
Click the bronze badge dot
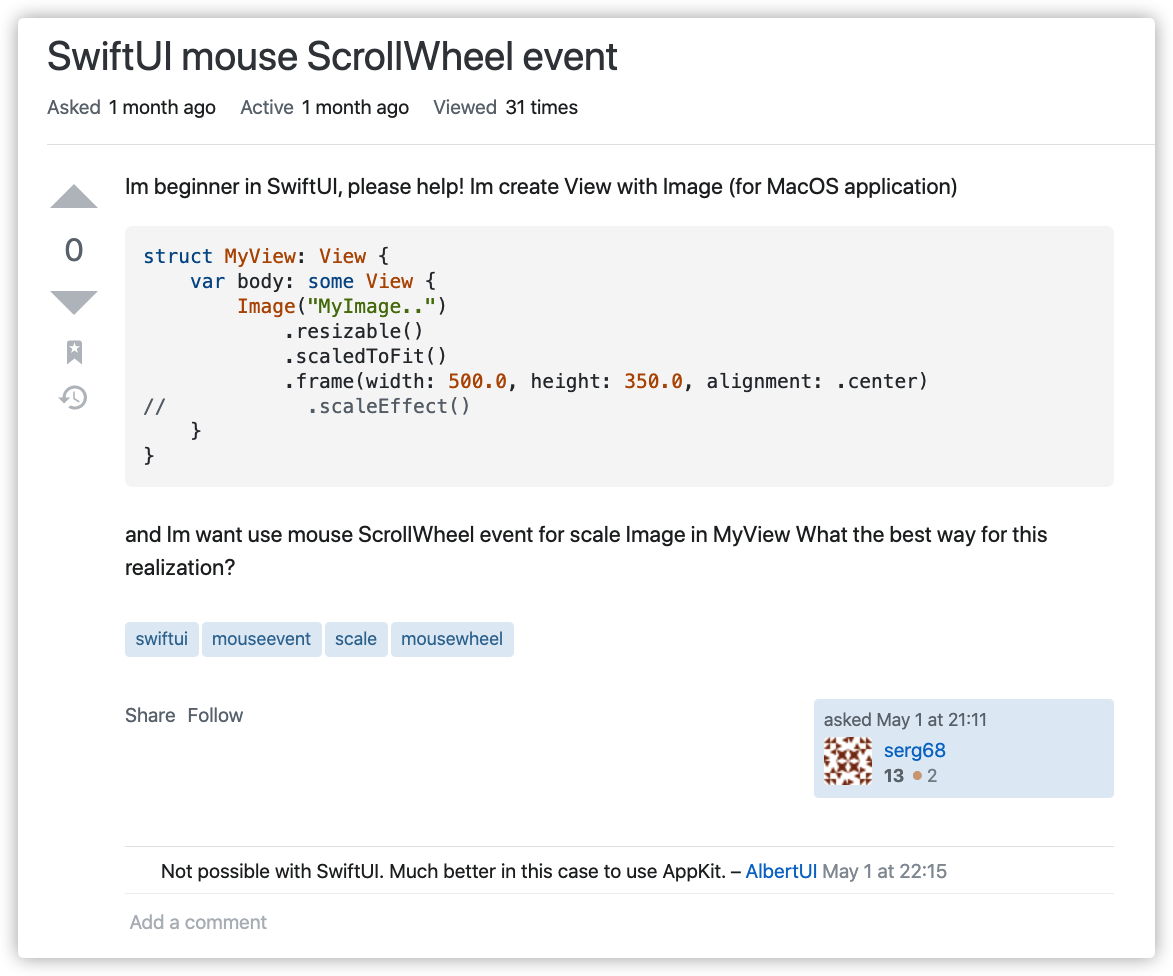(917, 776)
